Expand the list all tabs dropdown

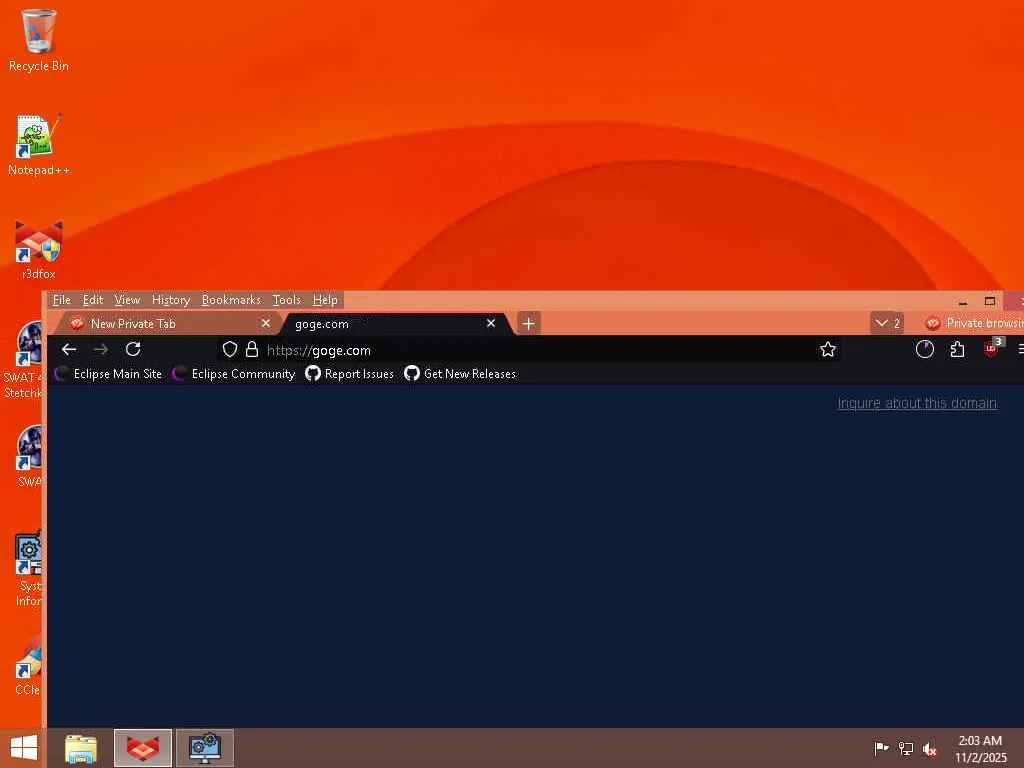point(887,323)
